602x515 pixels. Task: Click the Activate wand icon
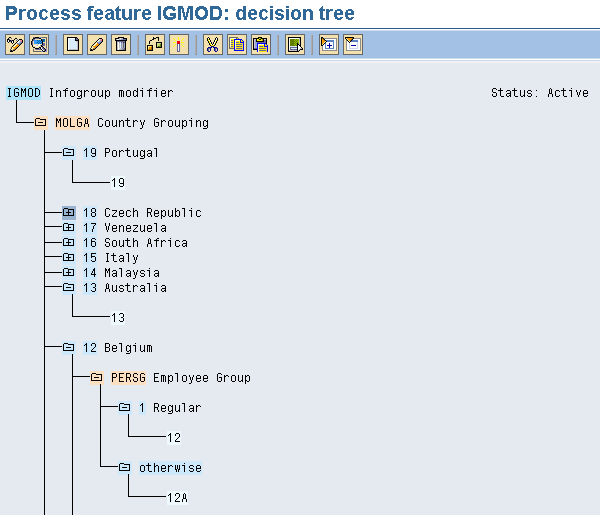(179, 45)
